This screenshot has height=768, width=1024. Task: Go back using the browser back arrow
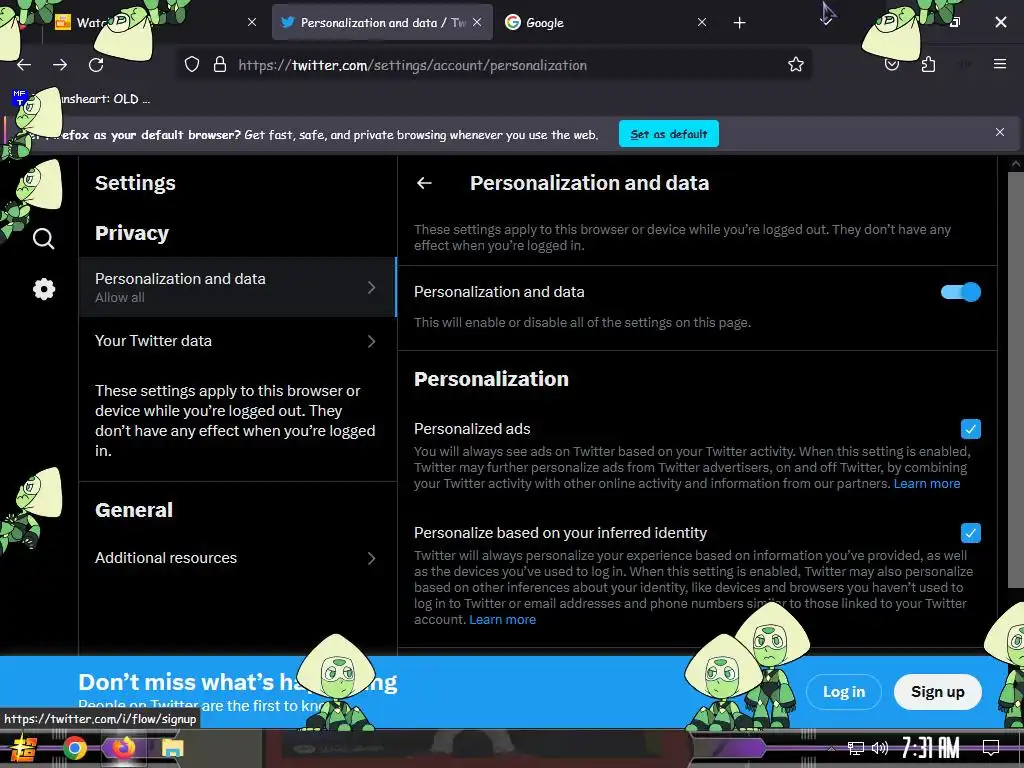point(24,65)
